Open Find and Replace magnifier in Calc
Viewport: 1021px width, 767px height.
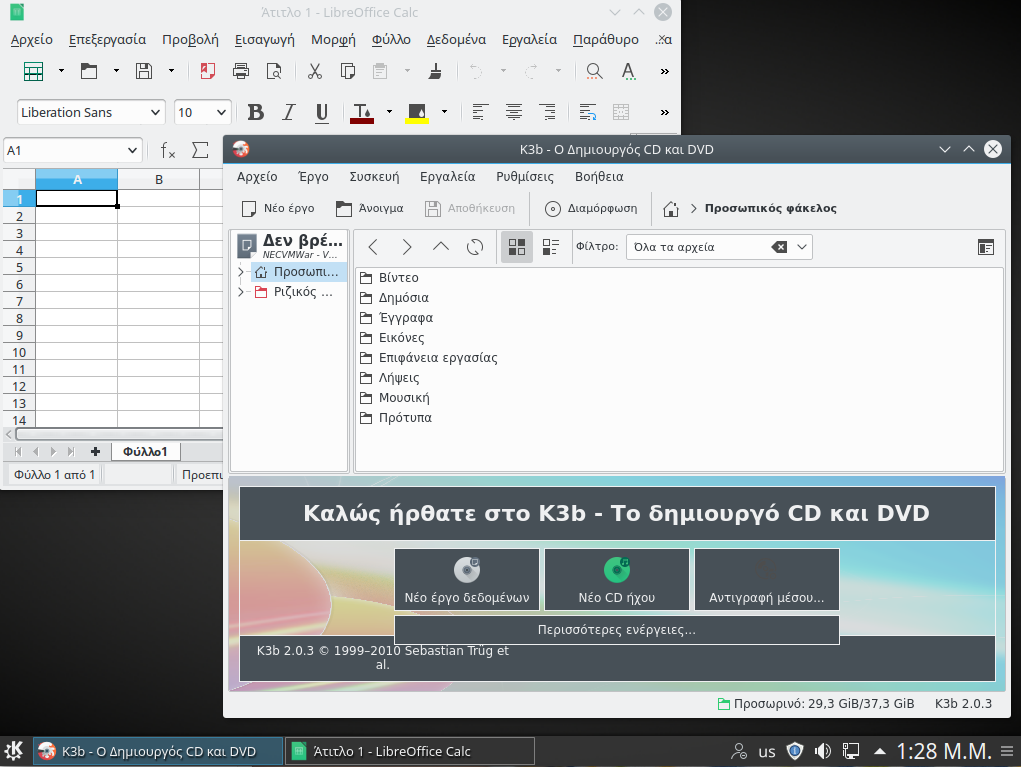pos(594,71)
